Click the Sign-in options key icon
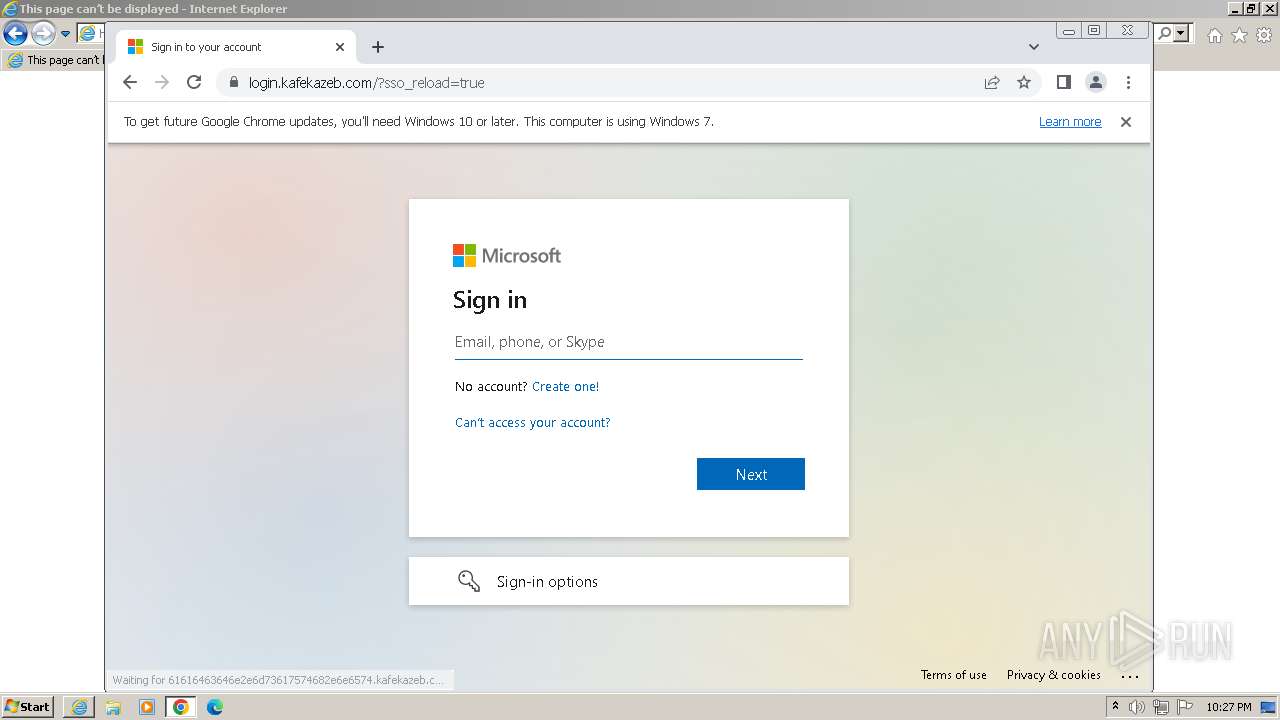1280x720 pixels. (x=469, y=581)
